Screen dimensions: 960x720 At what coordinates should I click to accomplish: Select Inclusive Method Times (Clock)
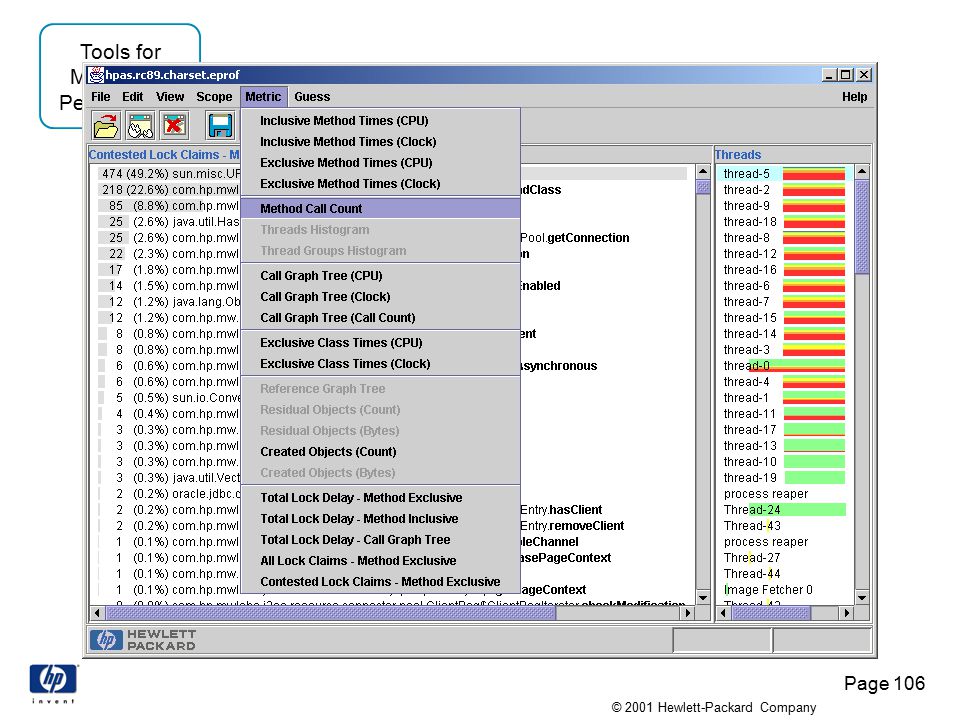click(x=381, y=141)
